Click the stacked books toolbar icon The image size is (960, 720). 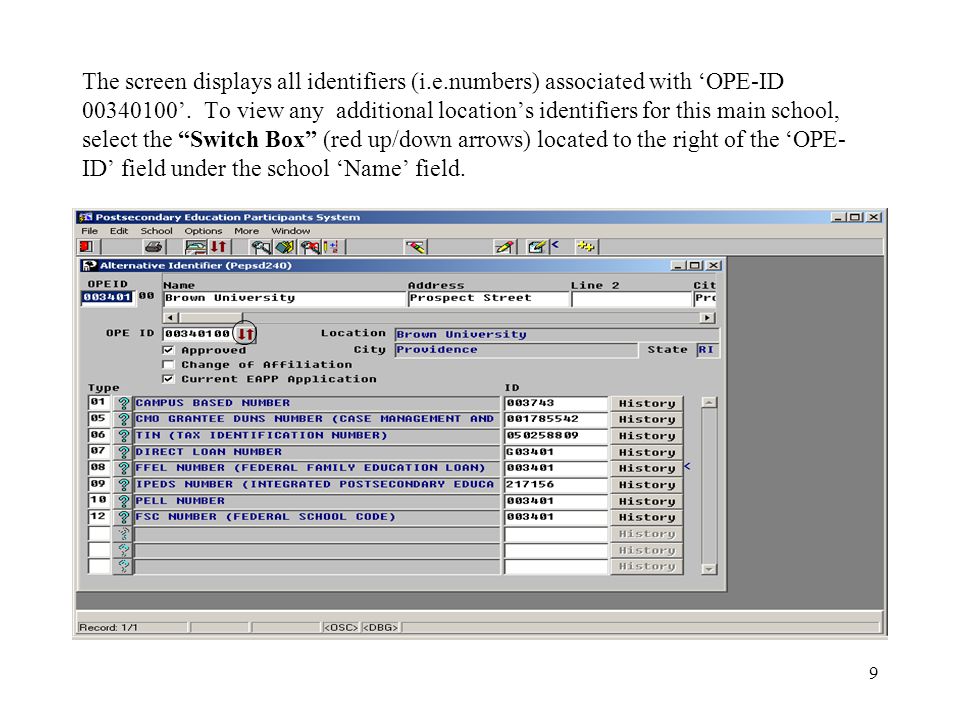285,247
